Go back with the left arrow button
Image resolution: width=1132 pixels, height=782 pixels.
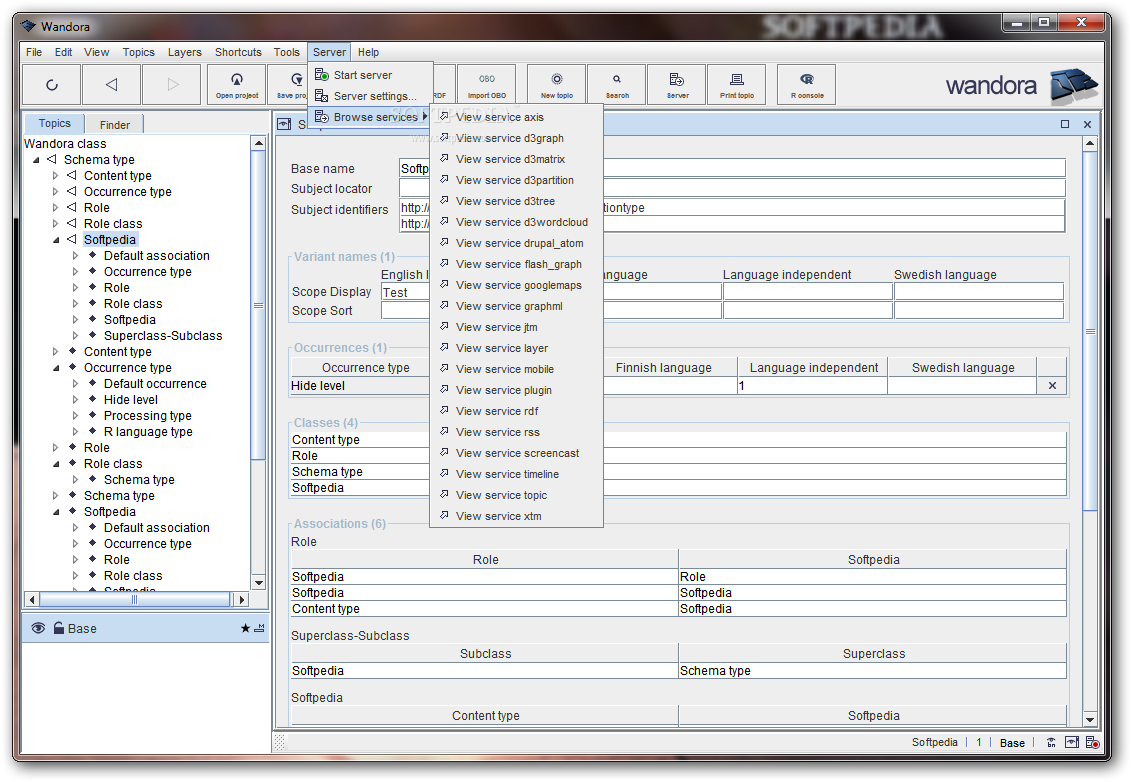click(x=111, y=84)
